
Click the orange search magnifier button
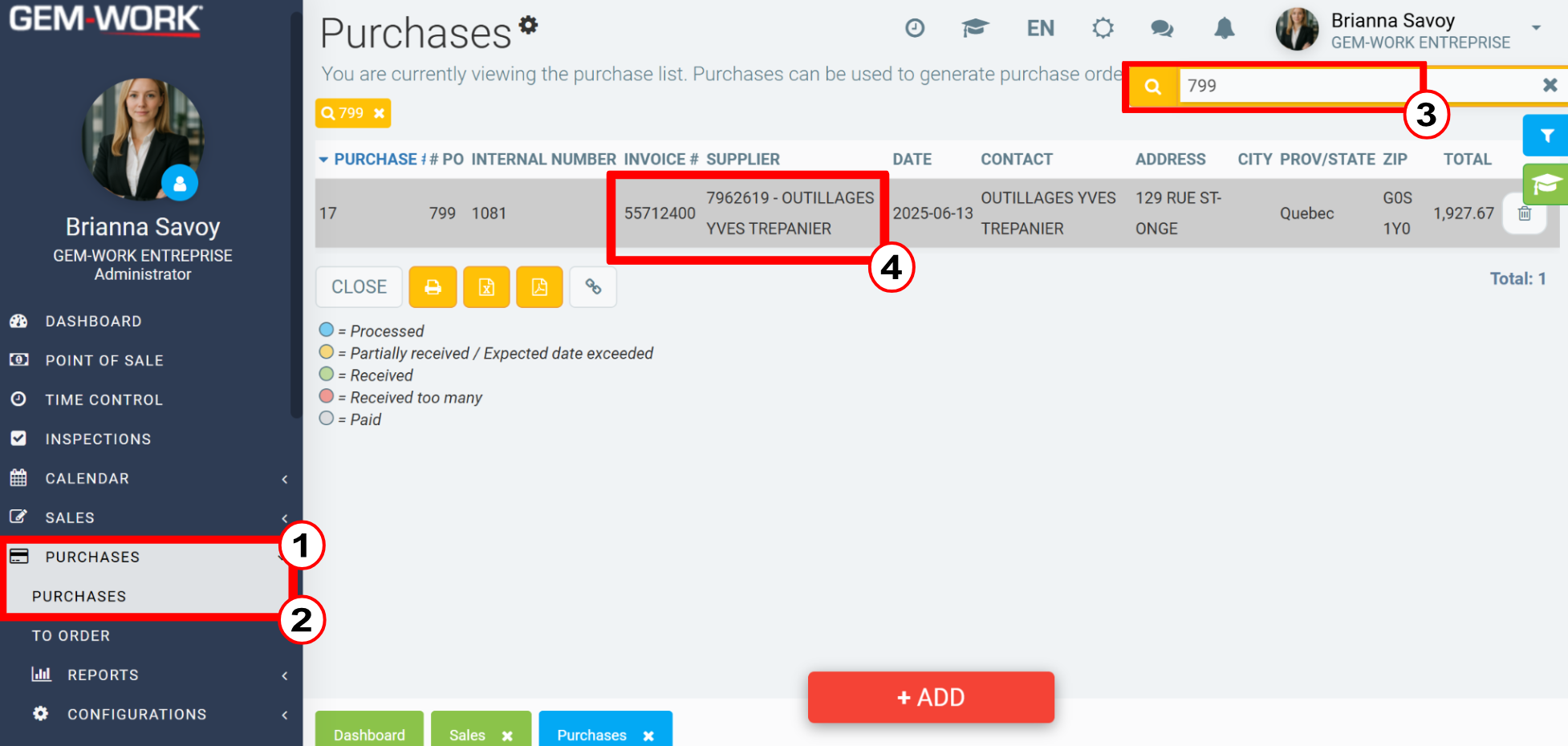1152,86
